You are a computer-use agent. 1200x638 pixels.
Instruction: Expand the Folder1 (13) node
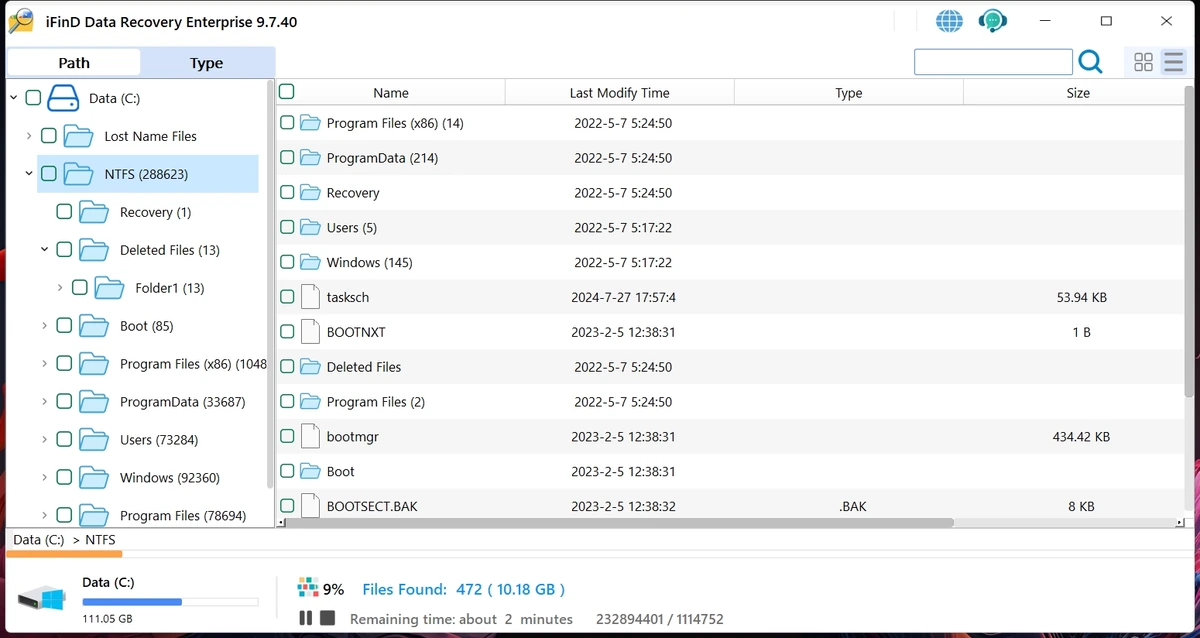pyautogui.click(x=60, y=288)
